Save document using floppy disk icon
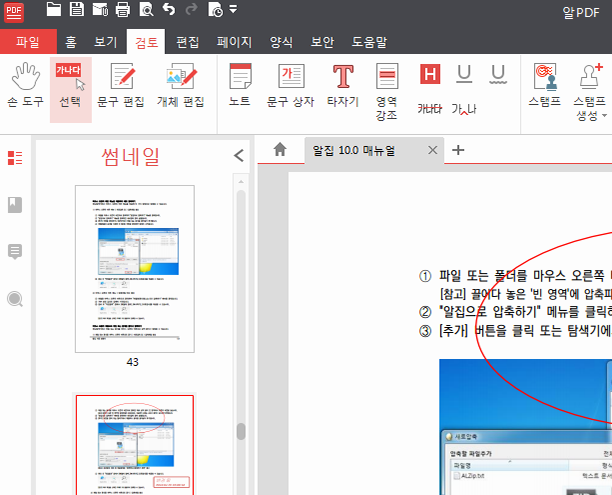 coord(77,9)
